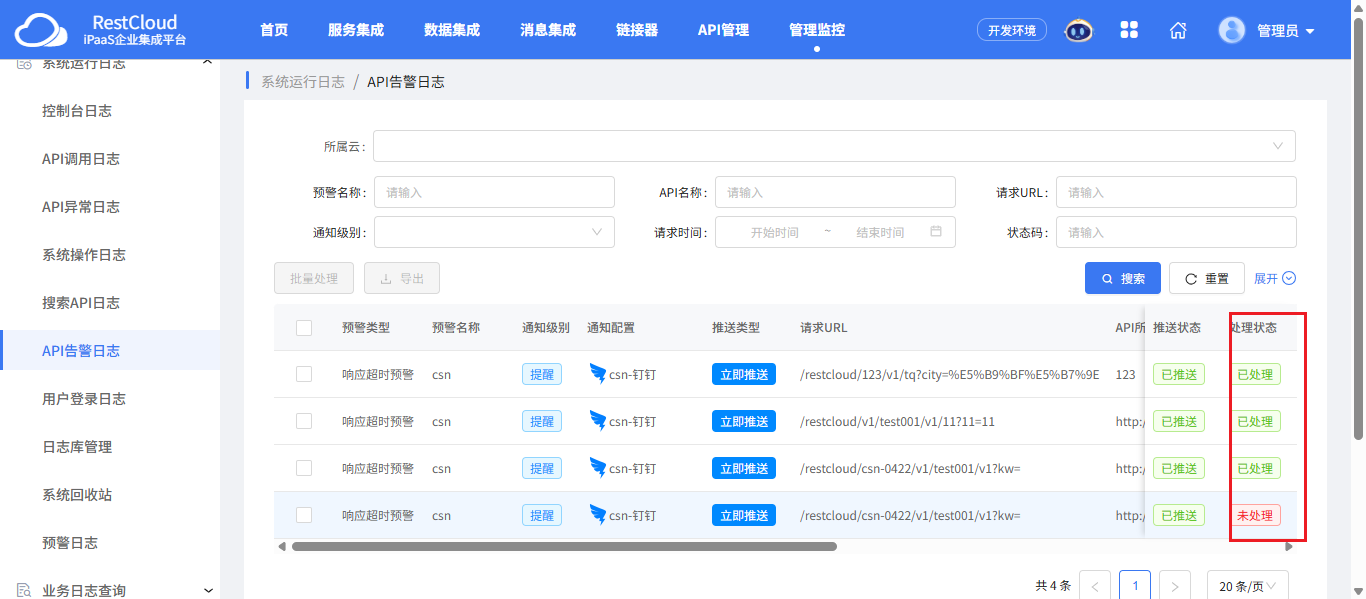Open the API管理 top menu
Screen dimensions: 1366x599
click(723, 30)
